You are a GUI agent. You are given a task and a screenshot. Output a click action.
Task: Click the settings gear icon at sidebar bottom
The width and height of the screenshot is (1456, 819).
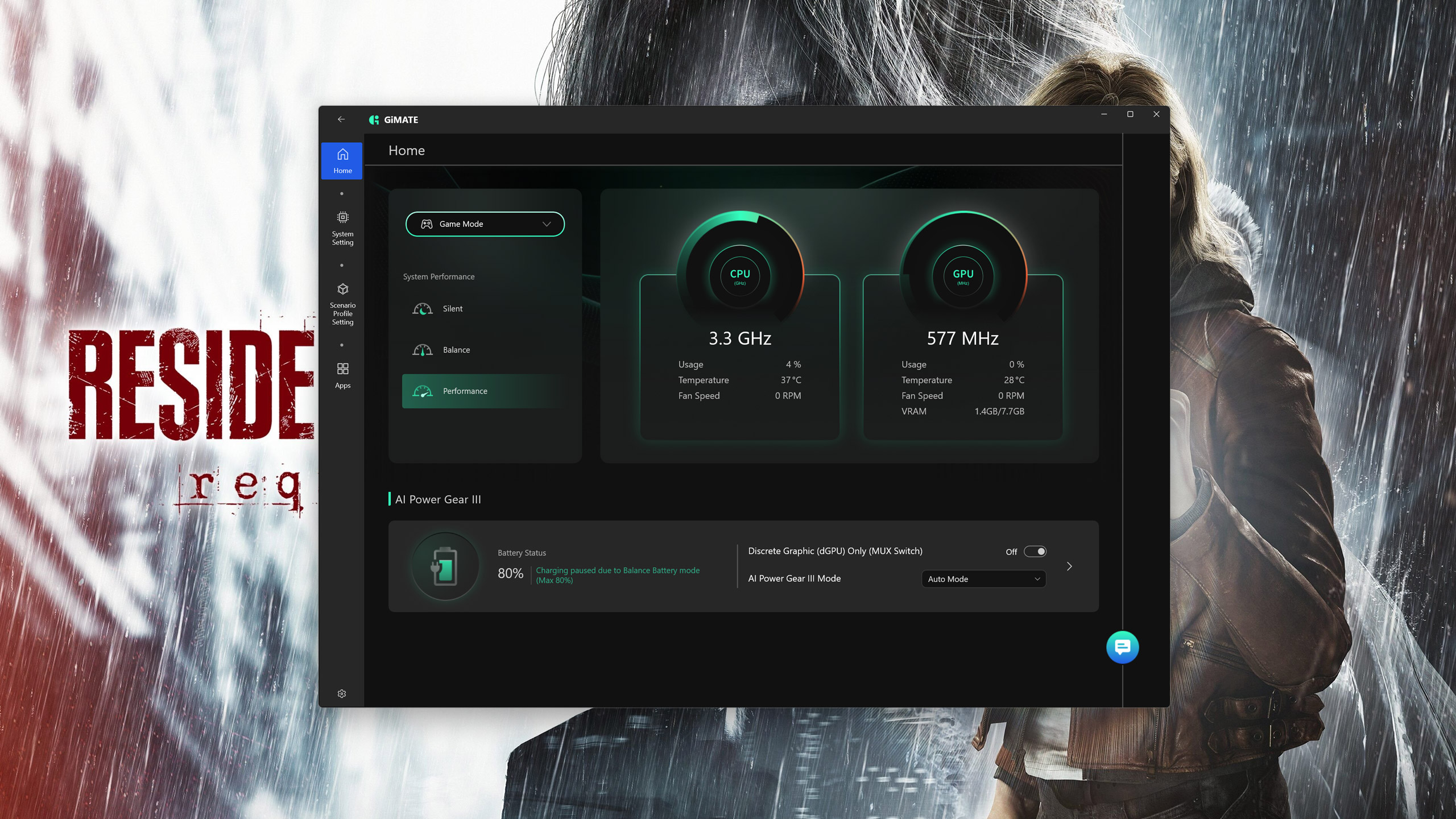(341, 693)
